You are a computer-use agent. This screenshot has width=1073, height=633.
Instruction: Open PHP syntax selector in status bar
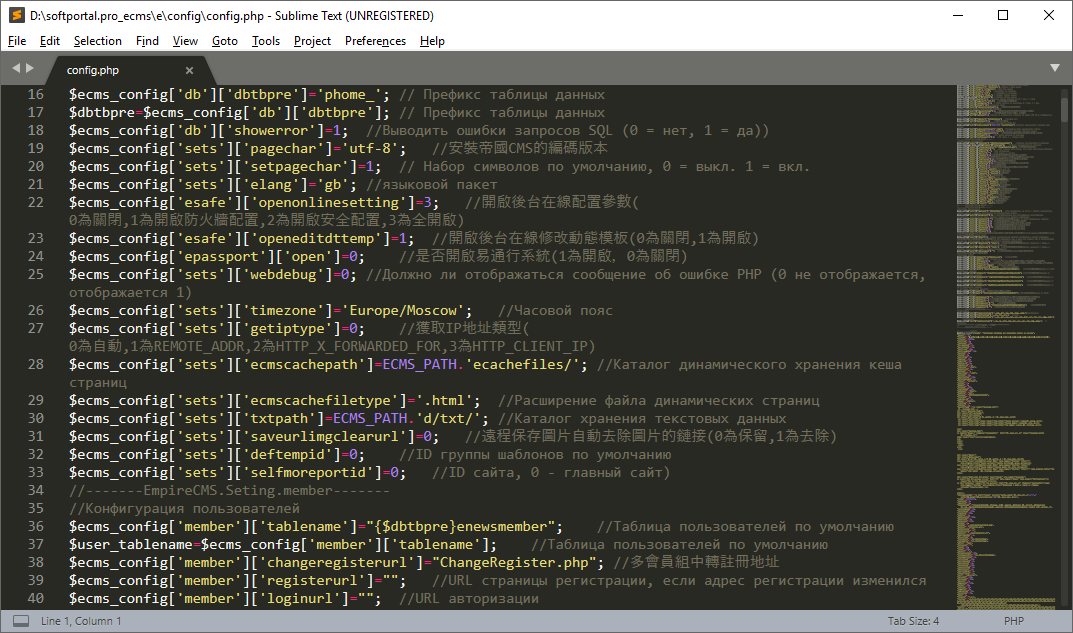1014,621
